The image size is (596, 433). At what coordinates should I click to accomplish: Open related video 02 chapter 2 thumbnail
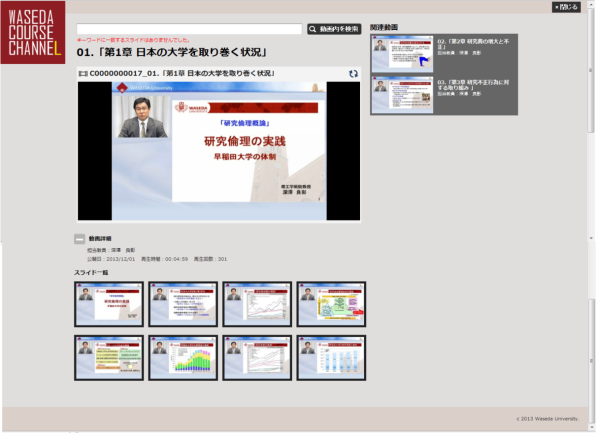[403, 54]
